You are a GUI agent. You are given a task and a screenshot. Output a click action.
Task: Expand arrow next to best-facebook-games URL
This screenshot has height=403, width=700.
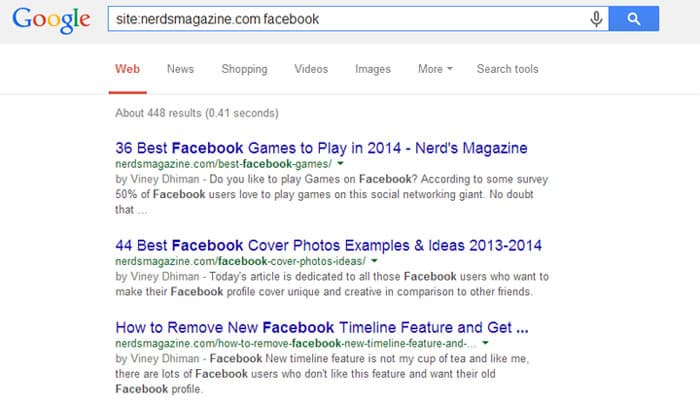pos(341,163)
